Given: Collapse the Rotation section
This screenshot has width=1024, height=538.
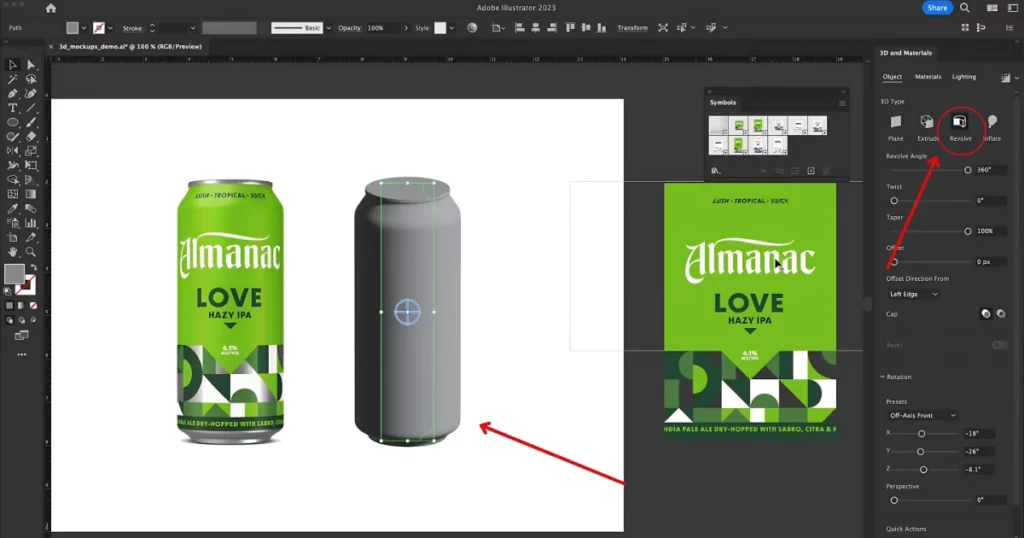Looking at the screenshot, I should pos(882,377).
